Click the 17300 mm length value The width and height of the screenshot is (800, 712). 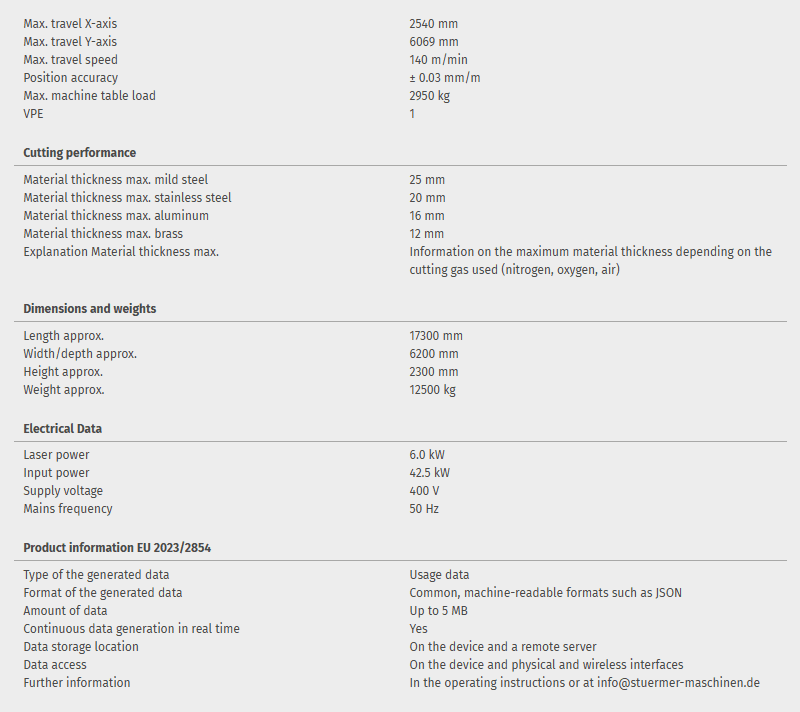point(436,336)
